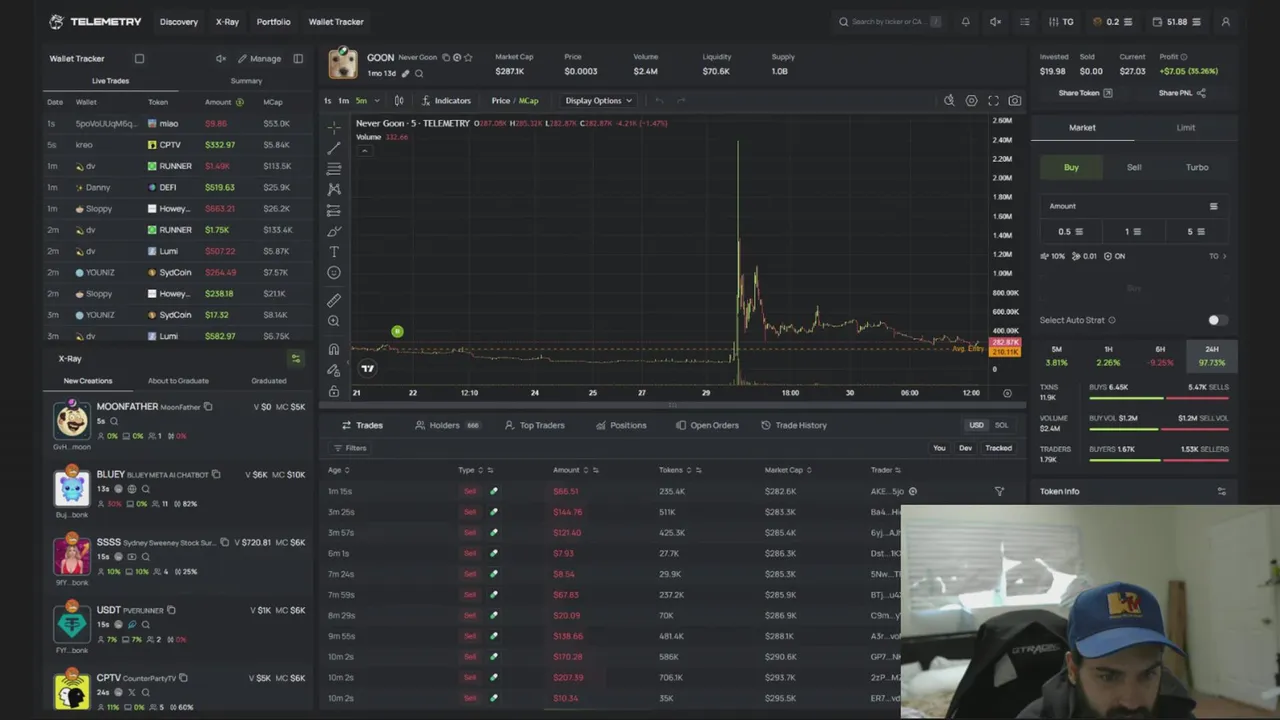This screenshot has height=720, width=1280.
Task: Mute Wallet Tracker sound icon
Action: tap(220, 58)
